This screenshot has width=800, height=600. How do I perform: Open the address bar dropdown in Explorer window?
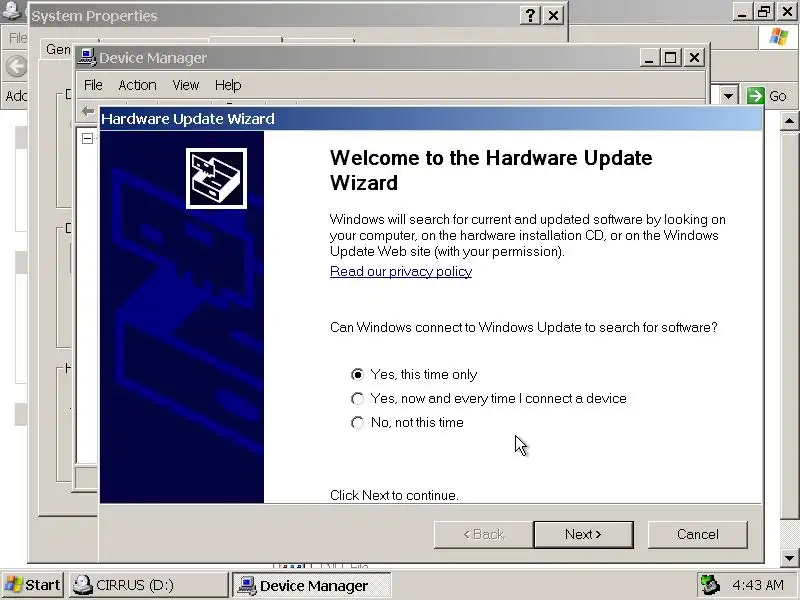pos(728,95)
